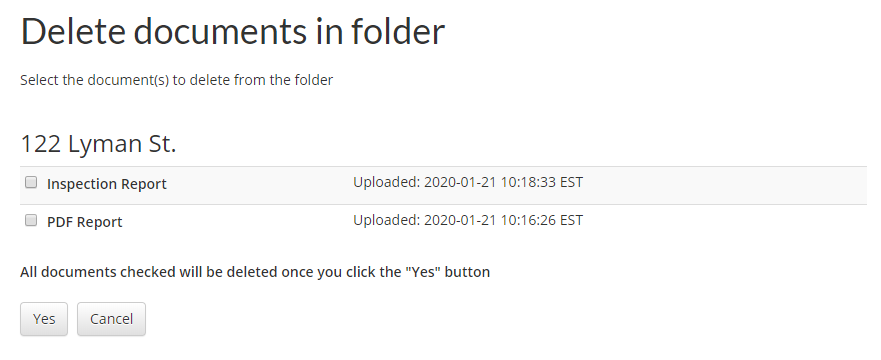
Task: Confirm deletion with the Yes button
Action: (44, 319)
